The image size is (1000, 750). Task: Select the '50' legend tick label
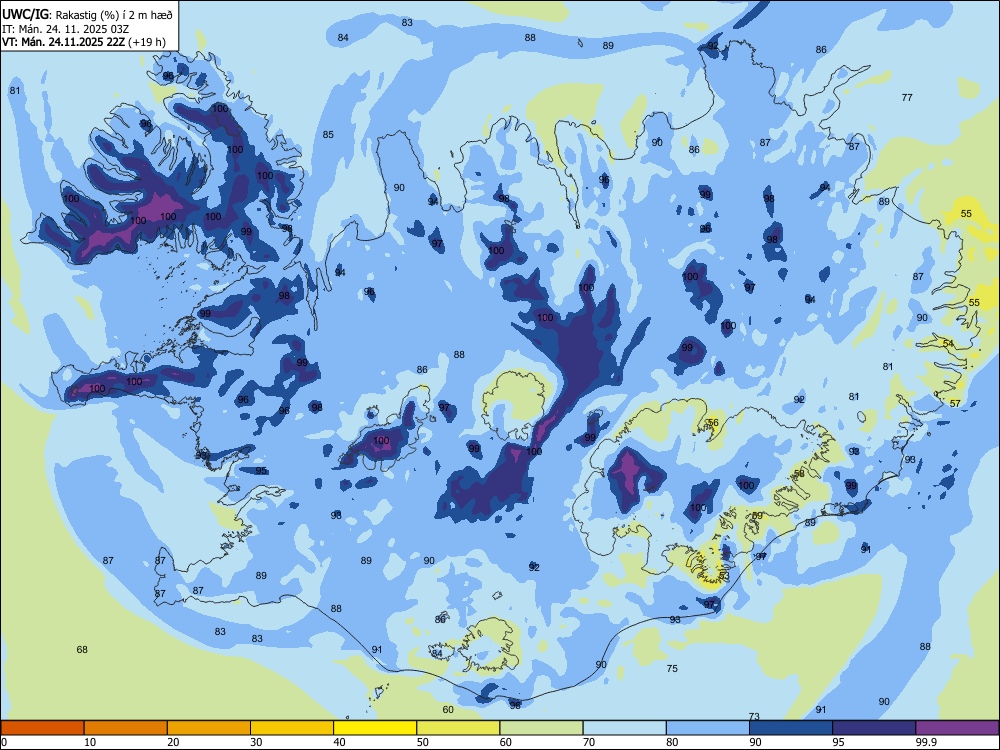[423, 742]
